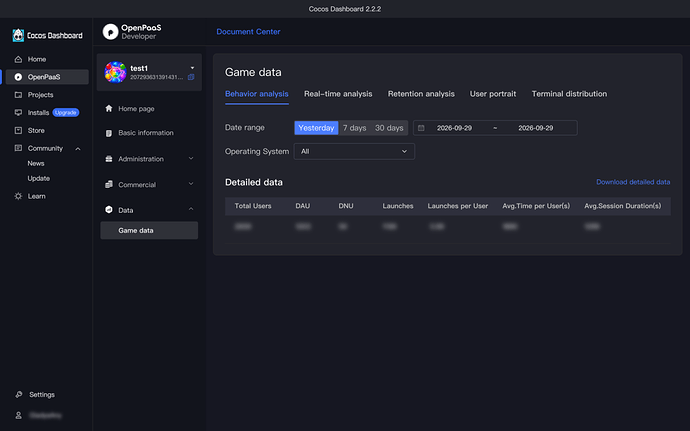This screenshot has width=690, height=431.
Task: Click the start date input field
Action: (454, 128)
